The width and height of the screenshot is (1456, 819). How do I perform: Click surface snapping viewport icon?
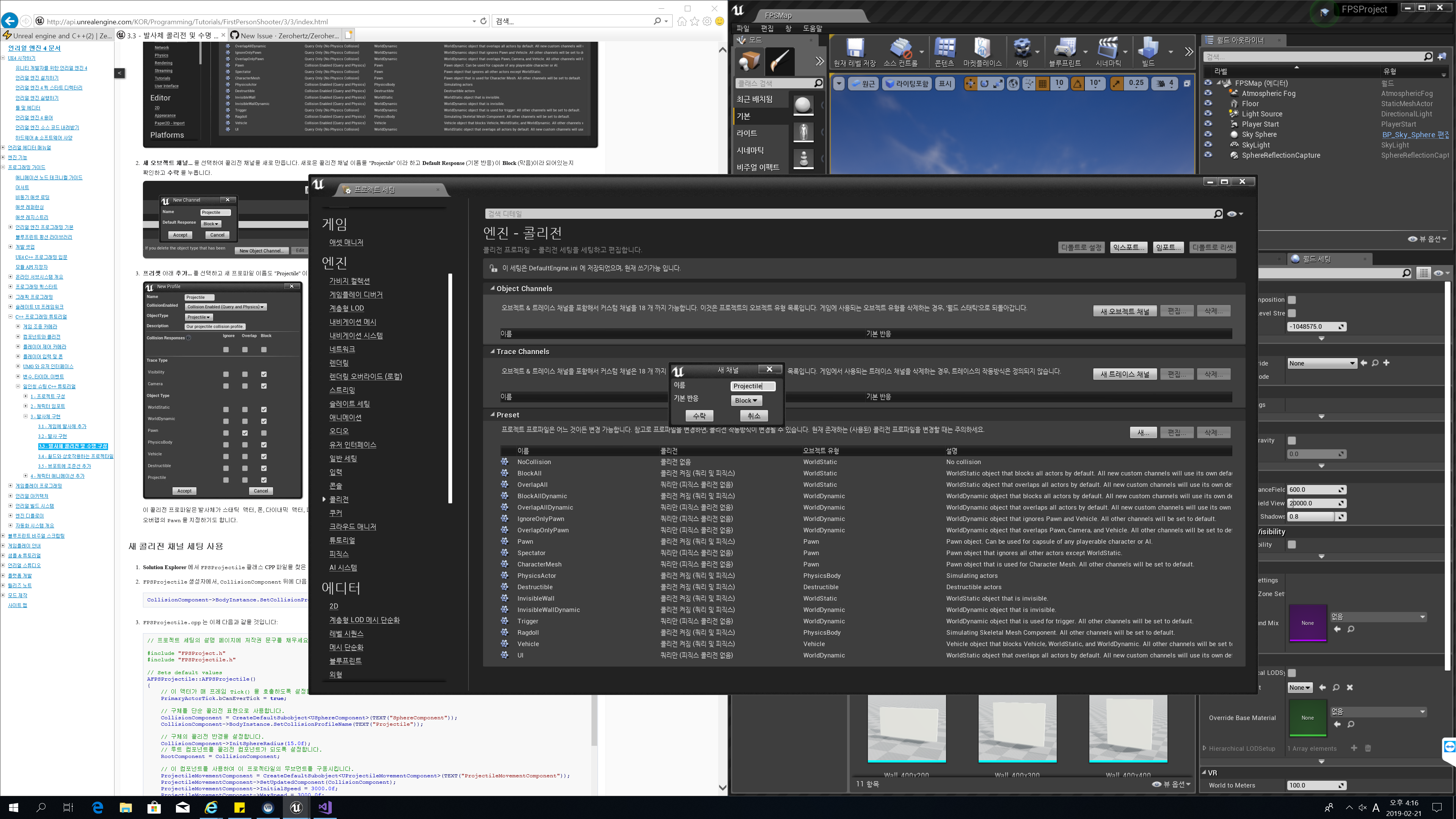tap(1029, 84)
